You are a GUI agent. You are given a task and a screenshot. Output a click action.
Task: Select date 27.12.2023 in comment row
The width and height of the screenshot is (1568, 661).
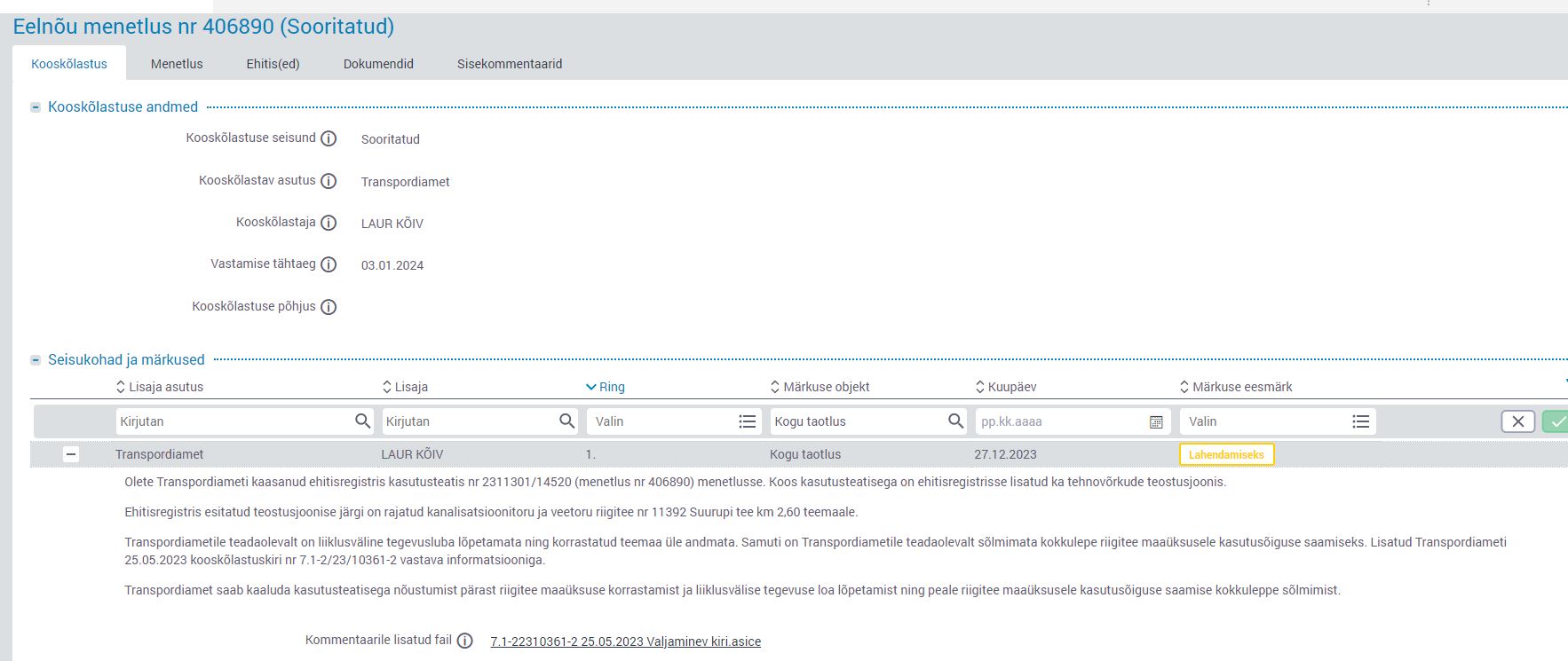point(1005,454)
